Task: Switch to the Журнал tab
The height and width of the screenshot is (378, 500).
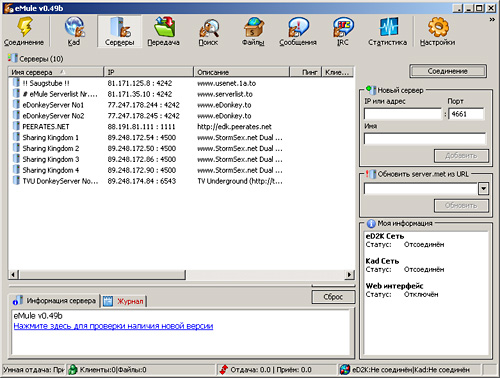Action: point(124,301)
